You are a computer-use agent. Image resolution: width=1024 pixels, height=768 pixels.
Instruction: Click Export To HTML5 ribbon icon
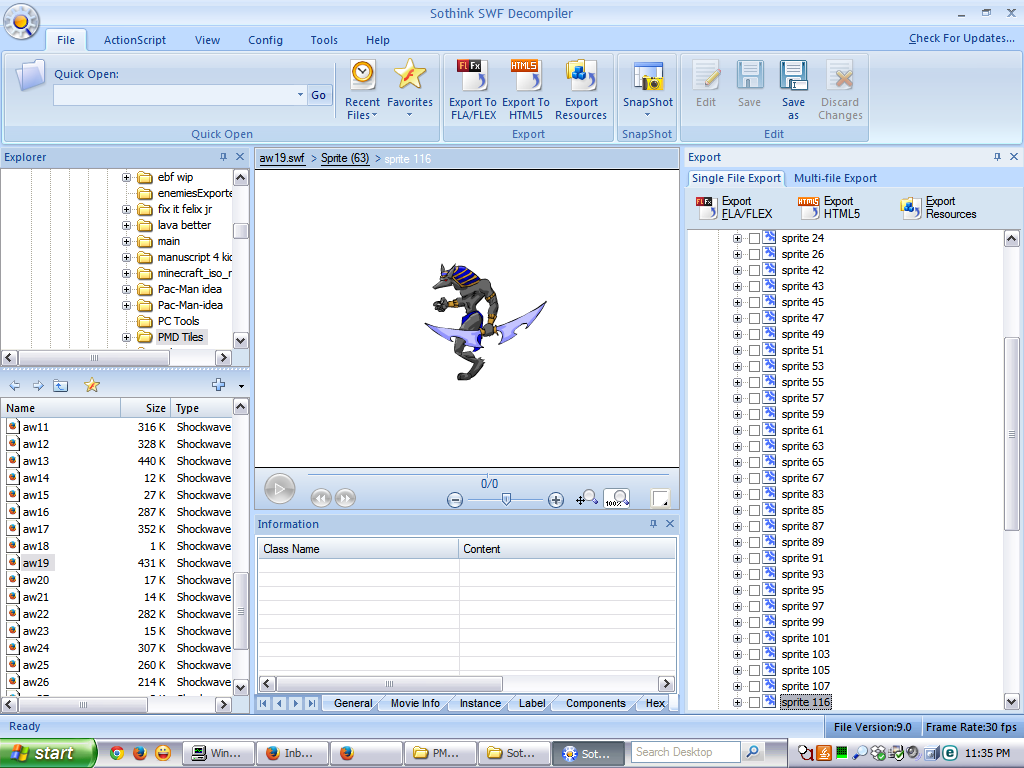[526, 89]
